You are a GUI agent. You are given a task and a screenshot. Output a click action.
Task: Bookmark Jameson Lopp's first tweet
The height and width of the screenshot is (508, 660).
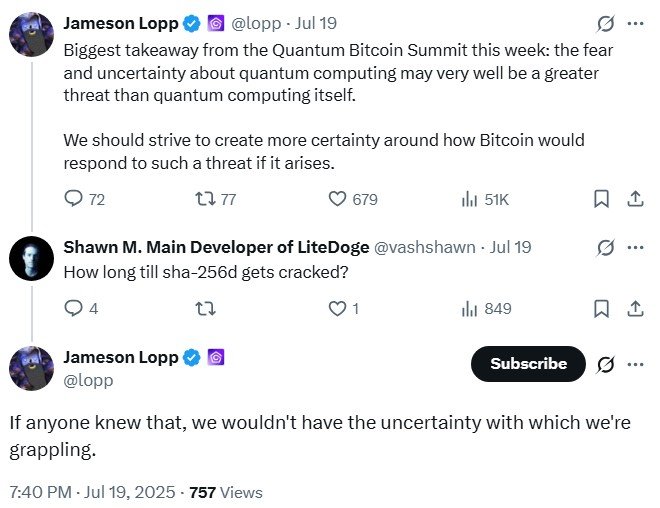[601, 199]
